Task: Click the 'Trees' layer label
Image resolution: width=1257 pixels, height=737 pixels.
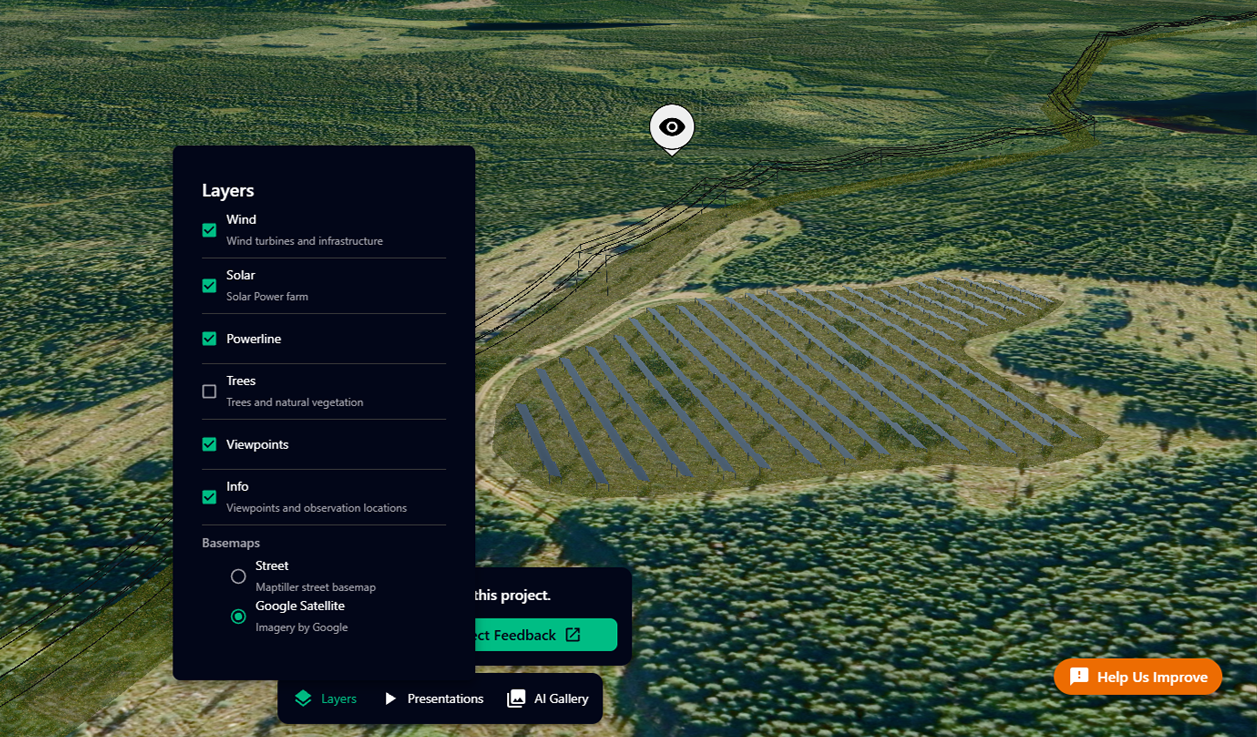Action: 241,381
